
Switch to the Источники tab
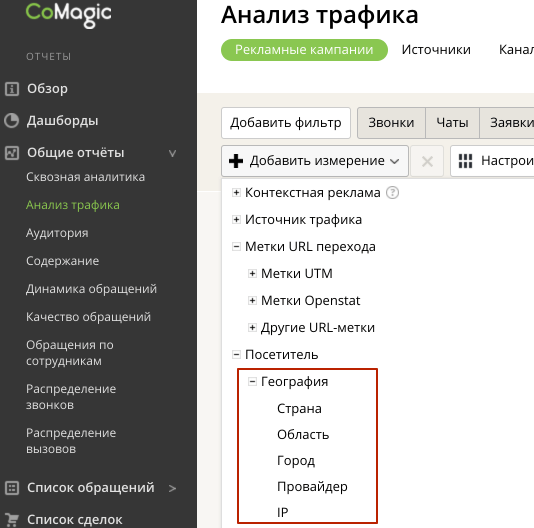click(x=436, y=50)
